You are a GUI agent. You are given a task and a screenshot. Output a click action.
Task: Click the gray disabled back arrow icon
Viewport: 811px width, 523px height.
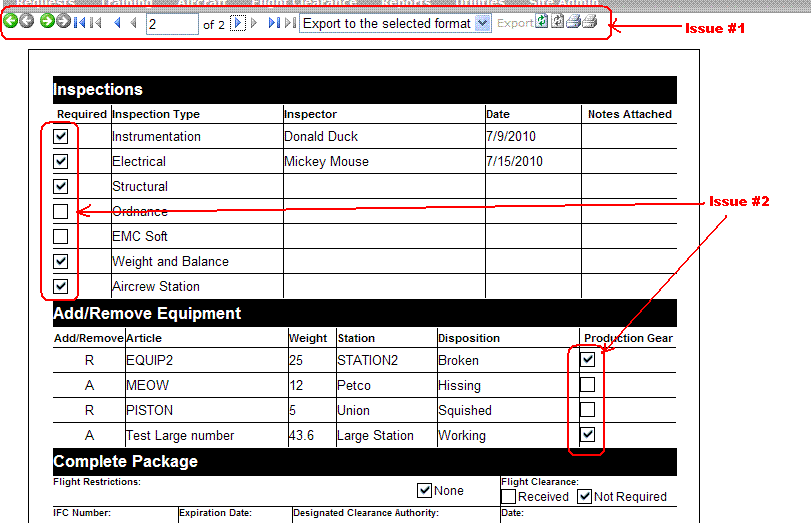[x=27, y=22]
